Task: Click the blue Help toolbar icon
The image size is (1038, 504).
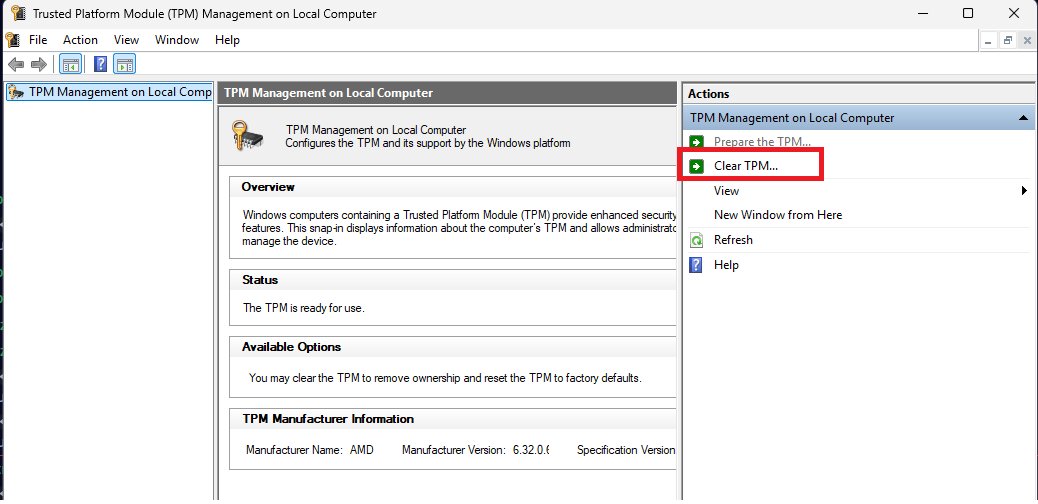Action: point(100,64)
